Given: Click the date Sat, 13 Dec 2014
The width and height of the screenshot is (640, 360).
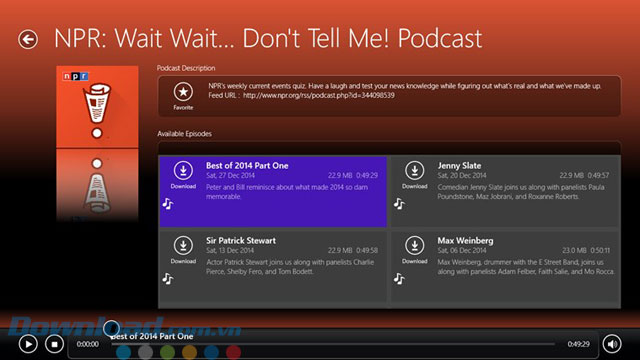Looking at the screenshot, I should pos(230,251).
